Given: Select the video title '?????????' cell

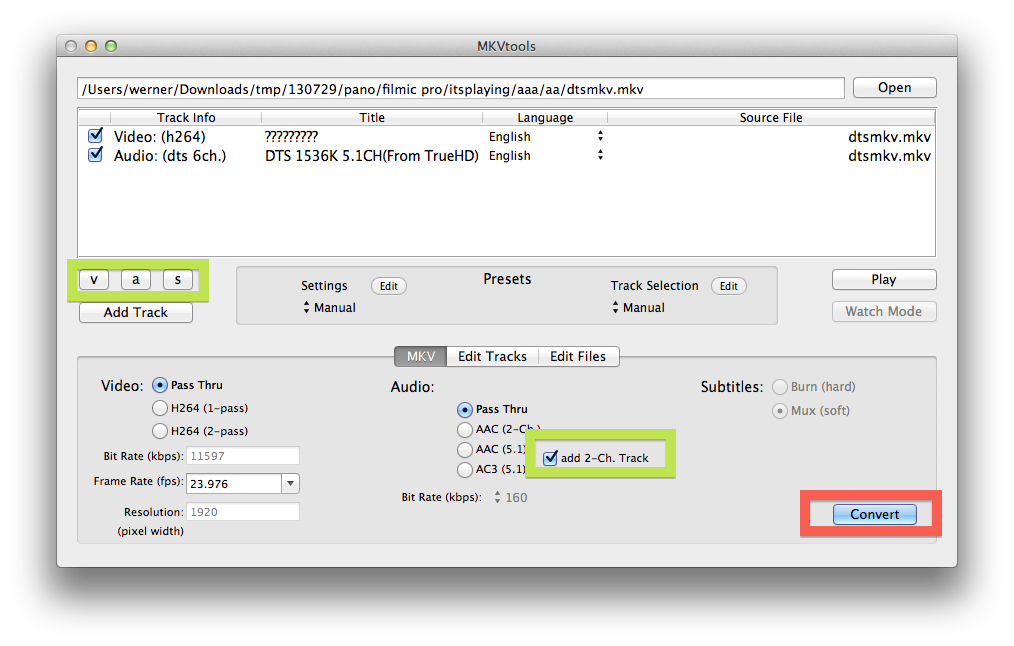Looking at the screenshot, I should [291, 136].
